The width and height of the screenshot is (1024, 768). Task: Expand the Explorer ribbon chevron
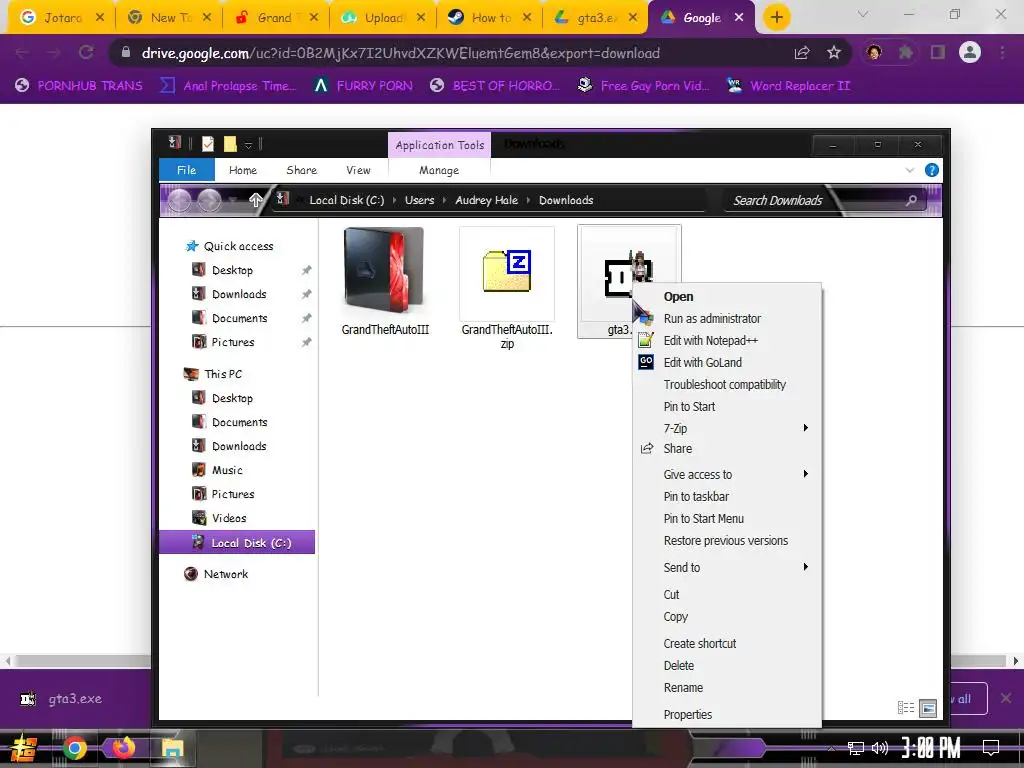pos(910,170)
